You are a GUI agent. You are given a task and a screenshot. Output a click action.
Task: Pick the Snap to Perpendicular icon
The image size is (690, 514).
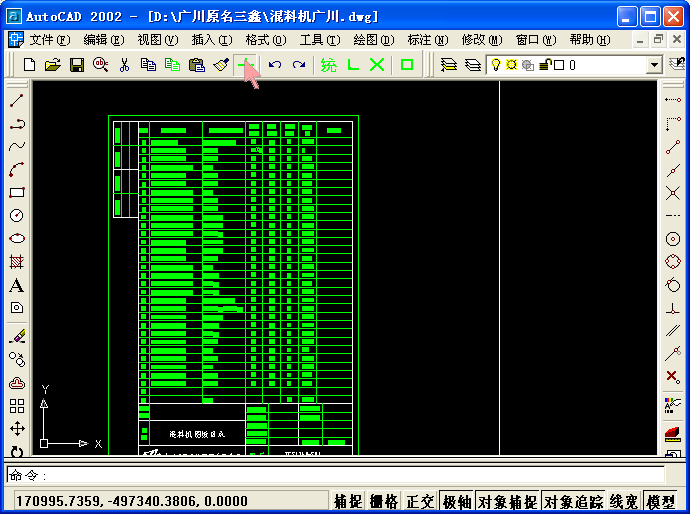point(673,308)
